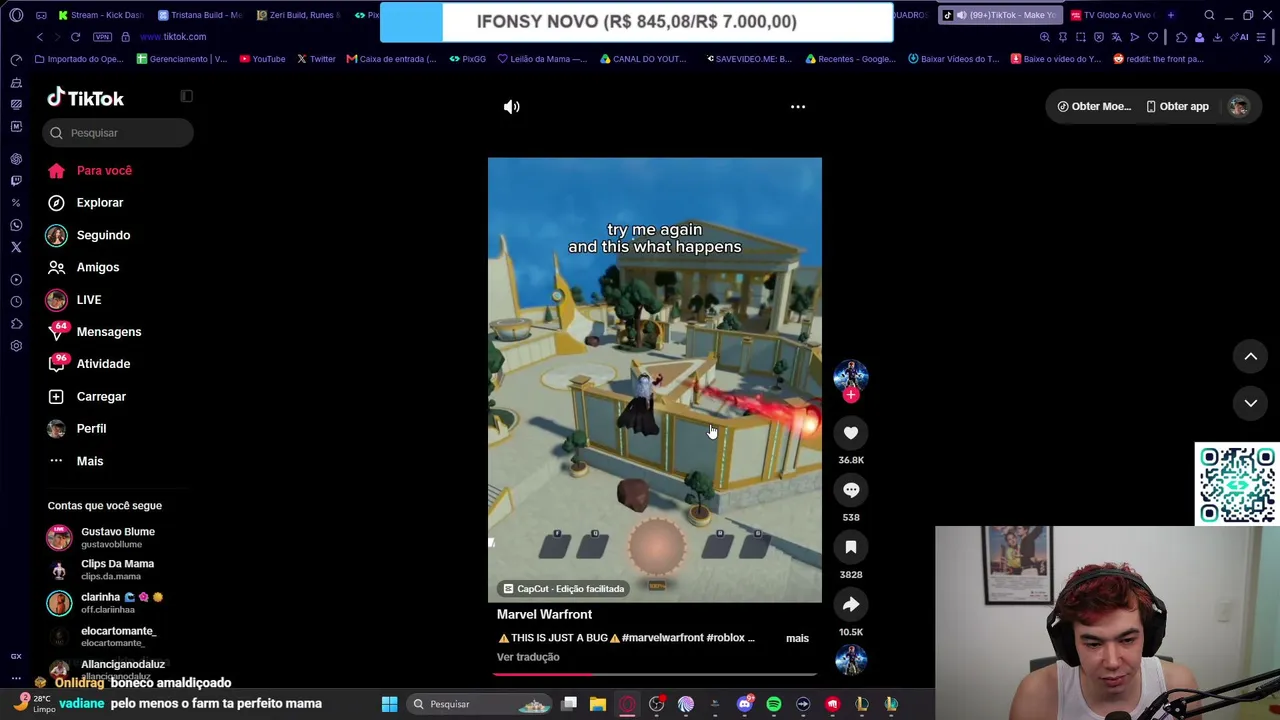Open the Marvel Warfront creator name
The width and height of the screenshot is (1280, 720).
pyautogui.click(x=544, y=615)
